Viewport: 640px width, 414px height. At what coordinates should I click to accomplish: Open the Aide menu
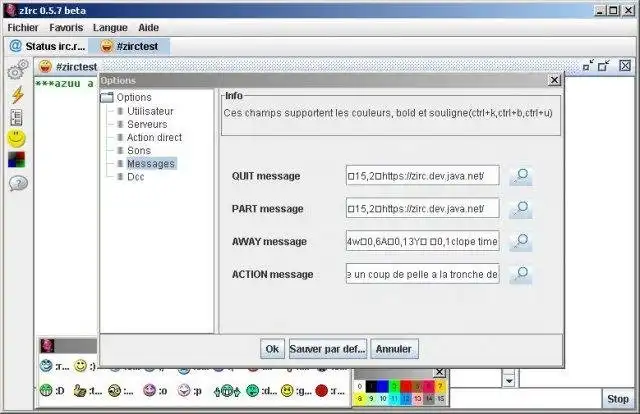pos(149,28)
